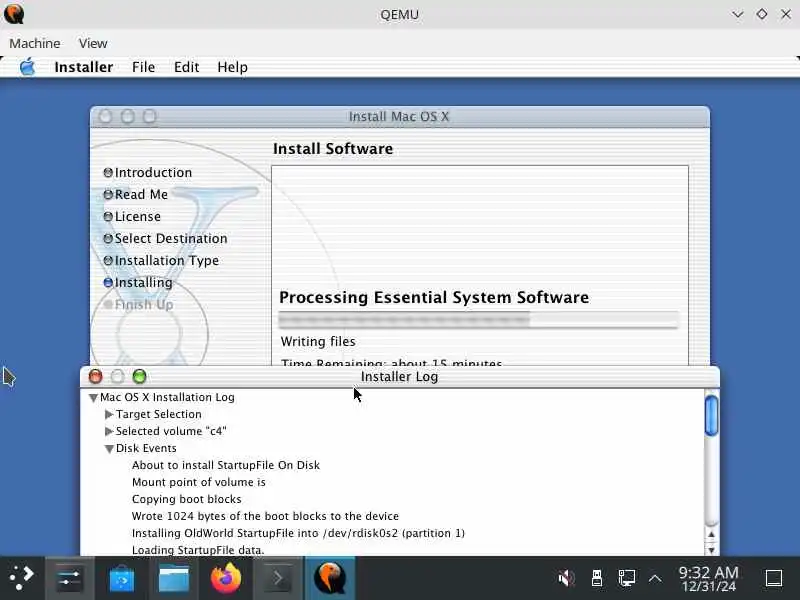
Task: Open QEMU Machine menu
Action: [35, 43]
